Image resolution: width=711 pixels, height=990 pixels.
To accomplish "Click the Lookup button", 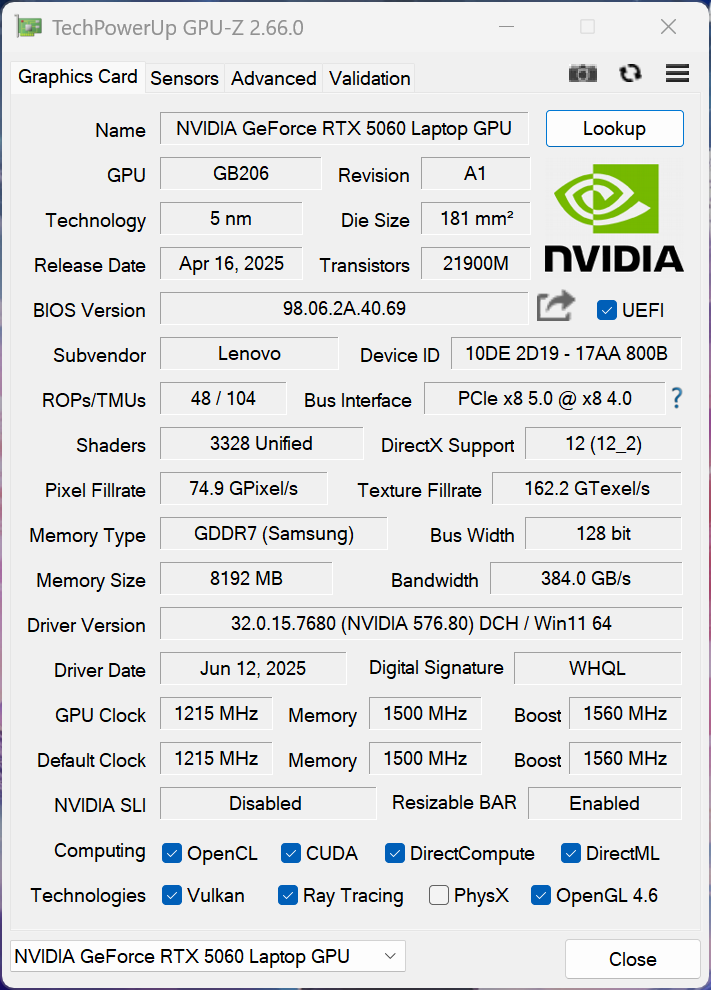I will tap(614, 128).
